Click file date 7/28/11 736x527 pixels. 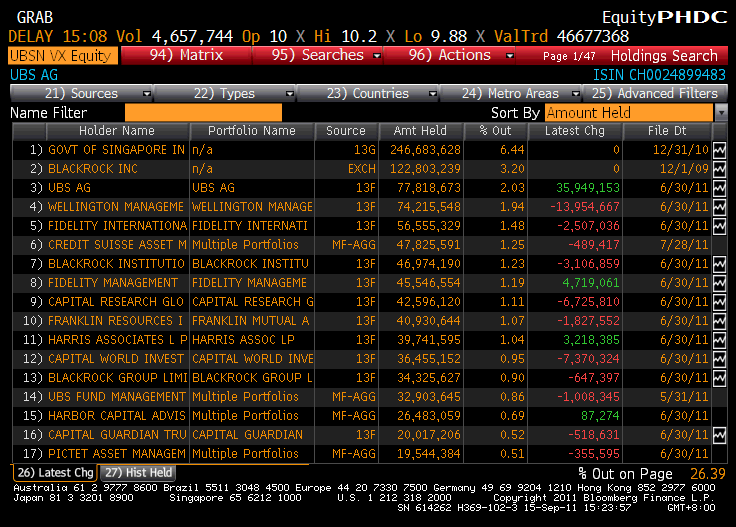click(x=684, y=245)
